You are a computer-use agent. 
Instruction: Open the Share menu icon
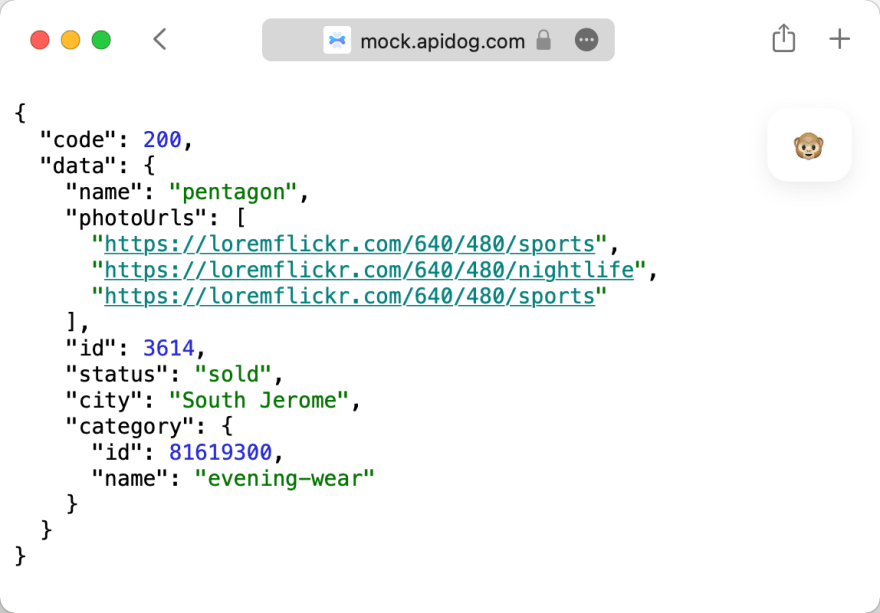point(784,40)
